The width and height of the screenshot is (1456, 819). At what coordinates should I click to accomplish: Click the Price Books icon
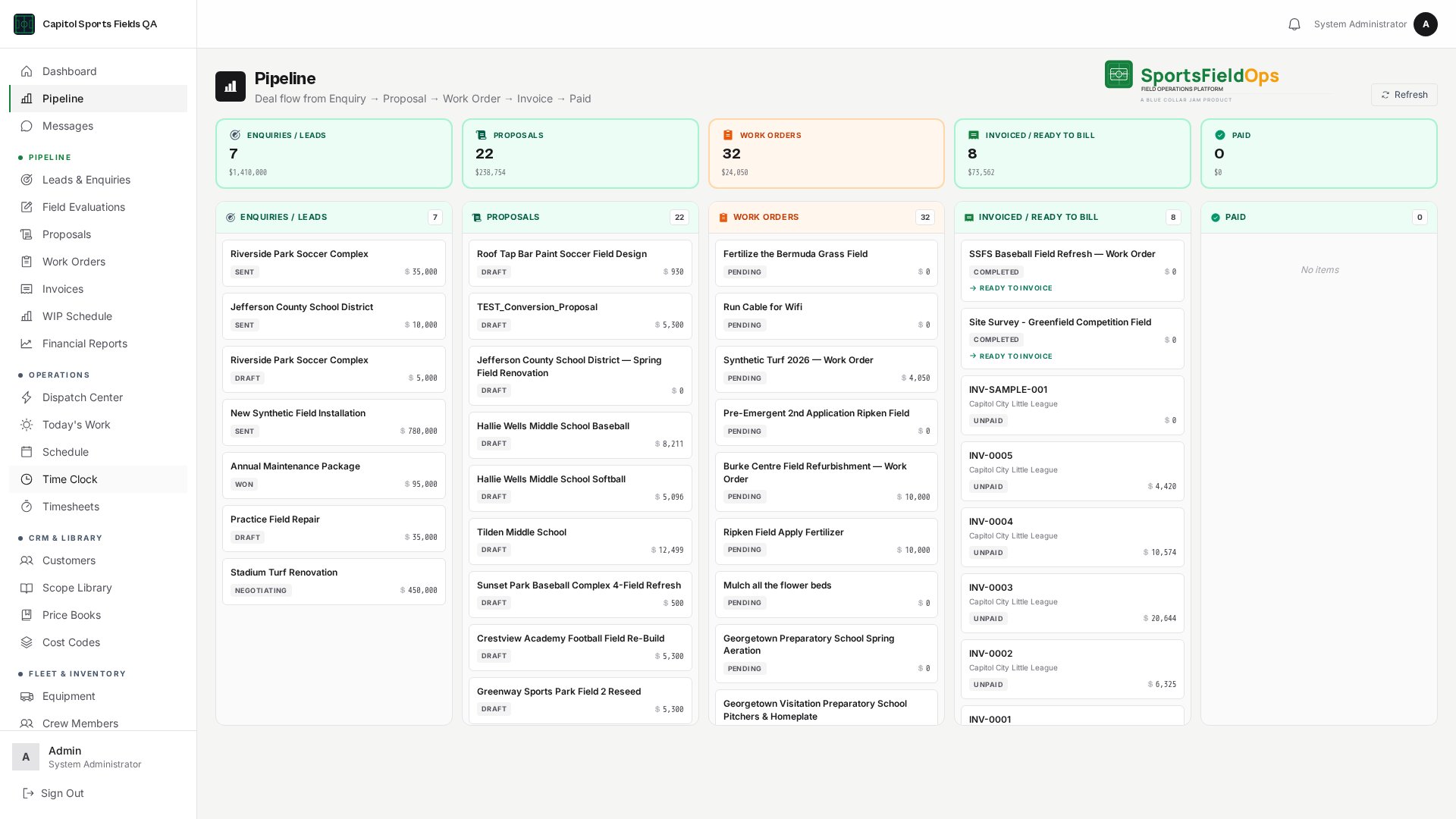tap(27, 615)
